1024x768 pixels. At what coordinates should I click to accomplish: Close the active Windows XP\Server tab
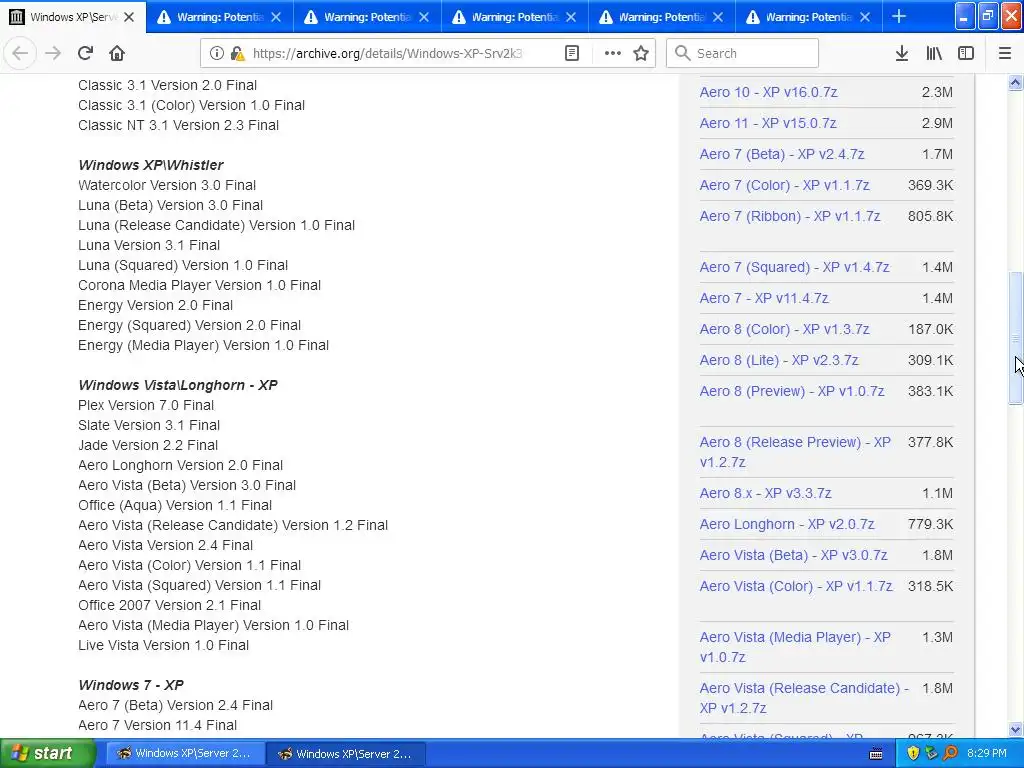click(129, 17)
